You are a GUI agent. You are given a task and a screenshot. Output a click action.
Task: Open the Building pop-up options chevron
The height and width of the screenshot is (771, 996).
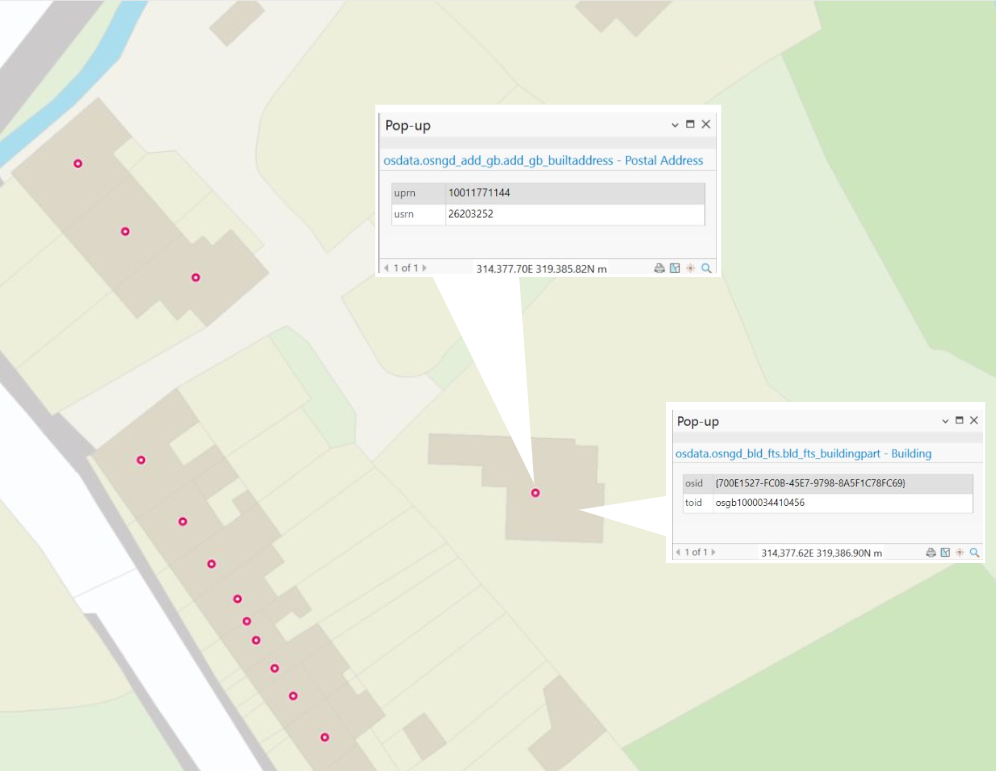[945, 421]
